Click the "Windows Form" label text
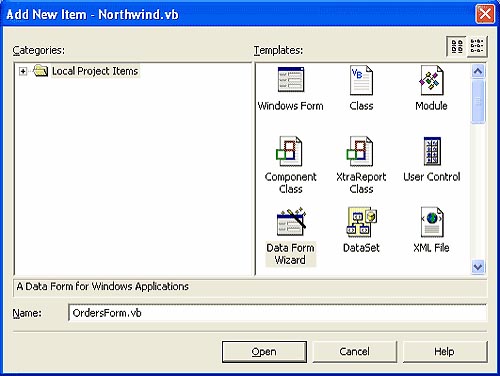The height and width of the screenshot is (376, 500). click(291, 106)
